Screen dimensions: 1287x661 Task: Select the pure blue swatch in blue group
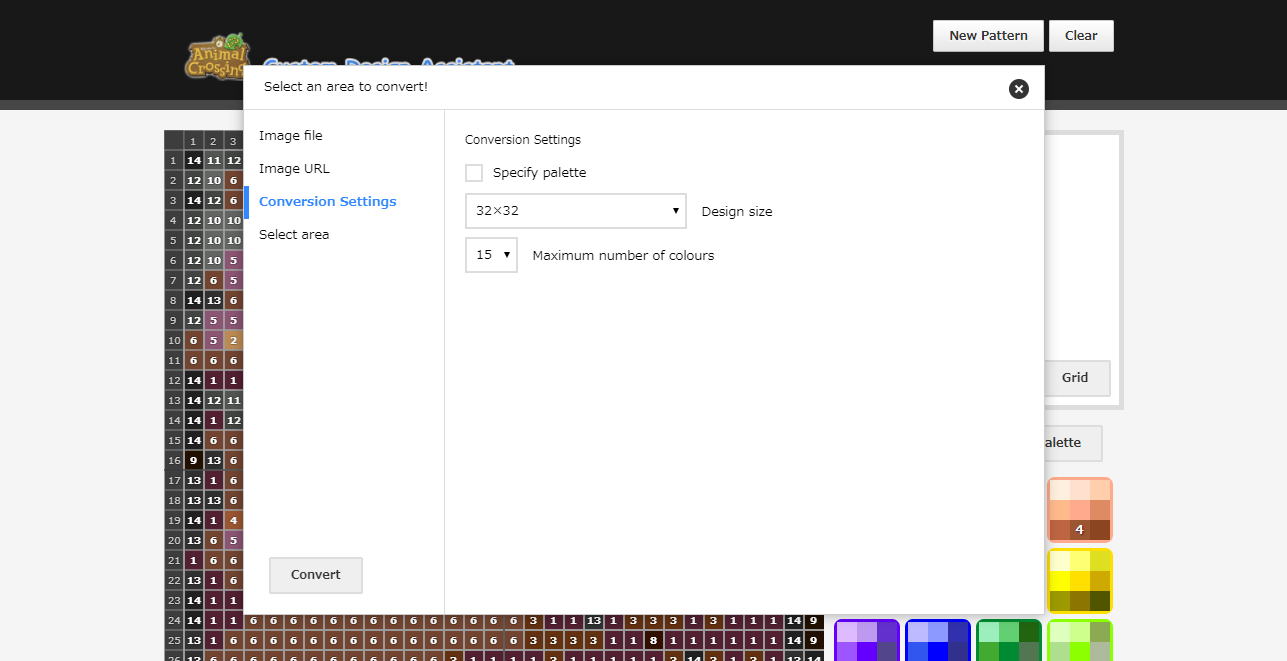click(938, 651)
